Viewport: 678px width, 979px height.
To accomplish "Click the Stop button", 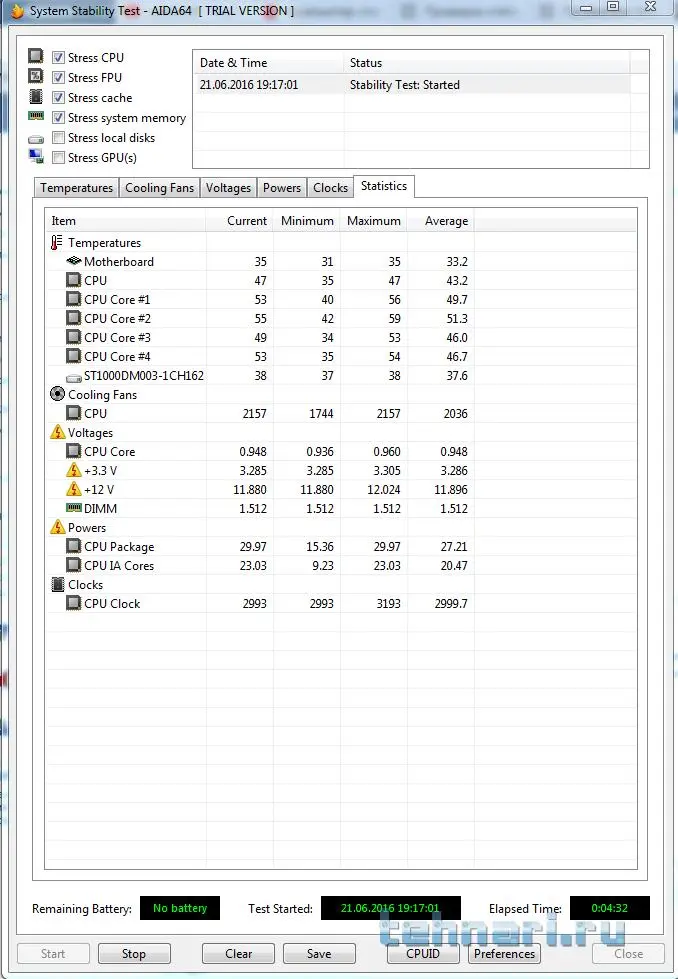I will click(x=134, y=953).
